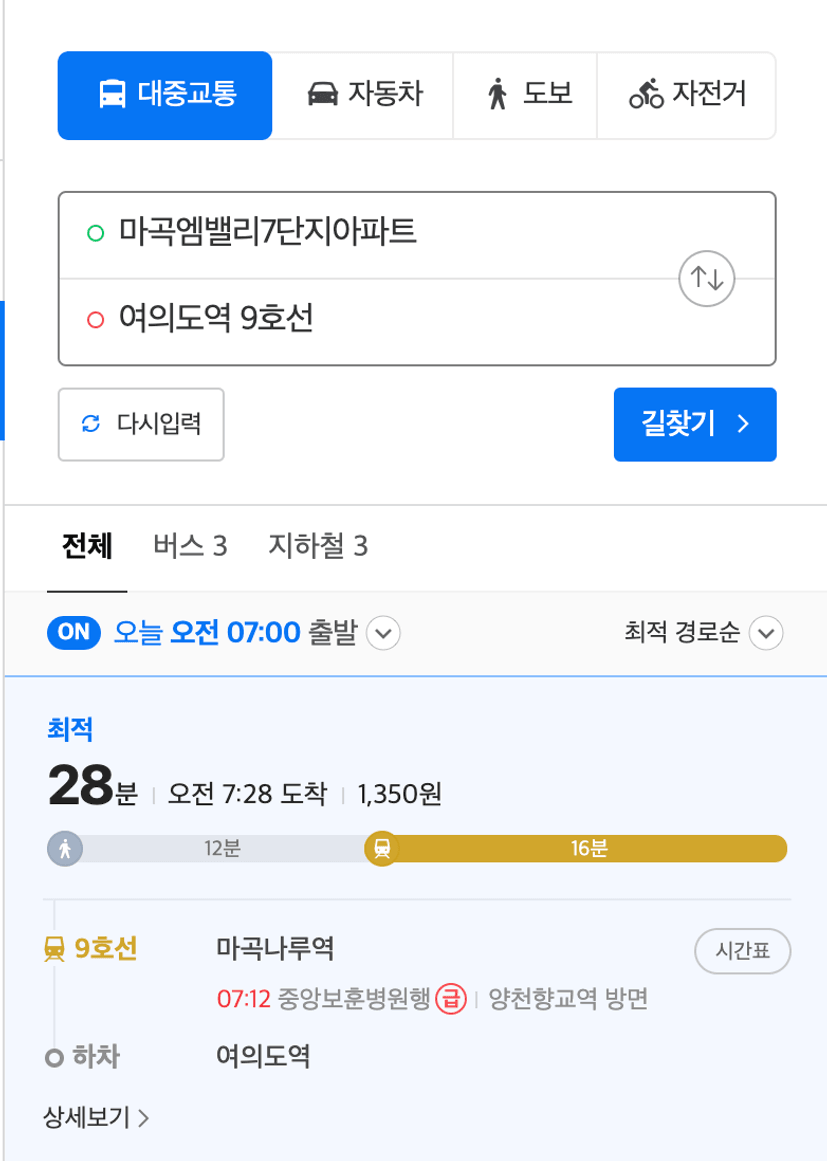Viewport: 827px width, 1161px height.
Task: Open the 최적 경로순 sort dropdown
Action: point(703,633)
